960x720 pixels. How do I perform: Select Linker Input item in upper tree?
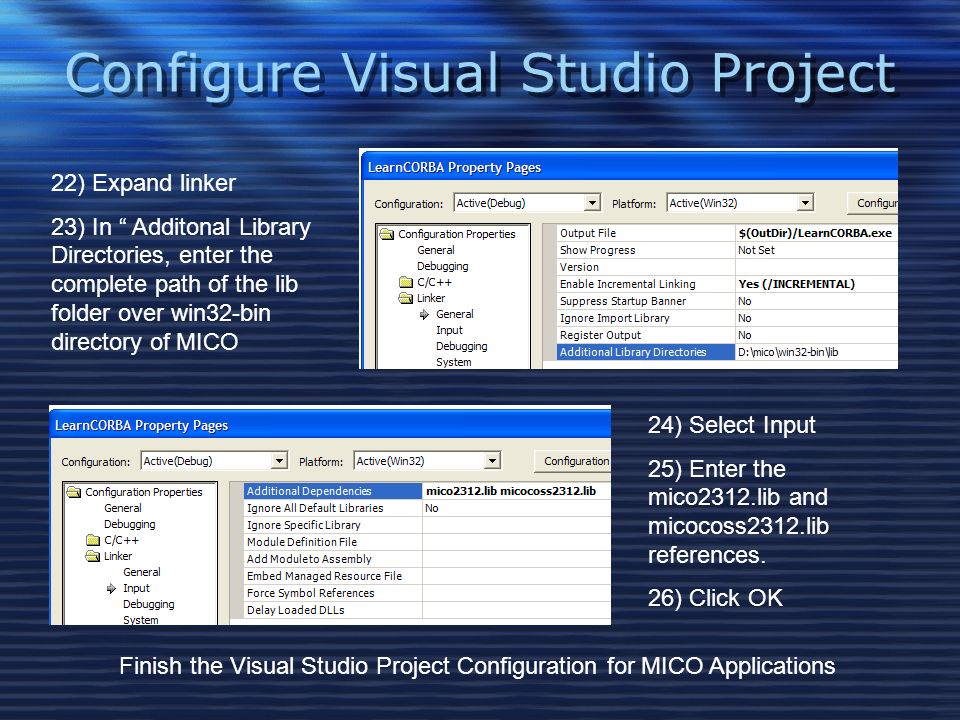(449, 330)
